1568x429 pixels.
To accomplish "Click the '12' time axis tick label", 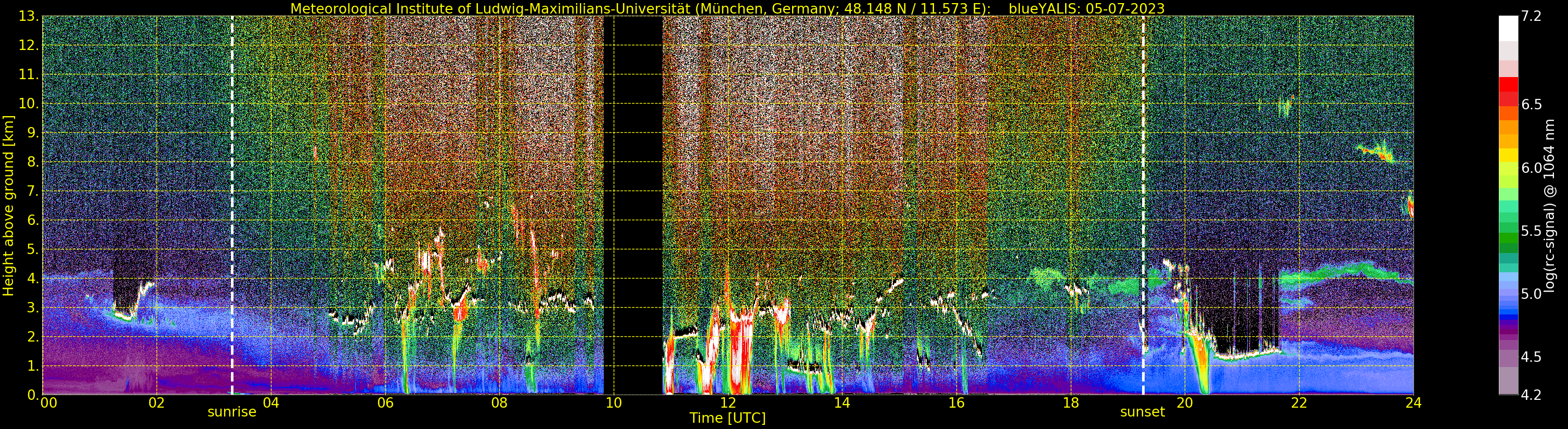I will [x=728, y=403].
